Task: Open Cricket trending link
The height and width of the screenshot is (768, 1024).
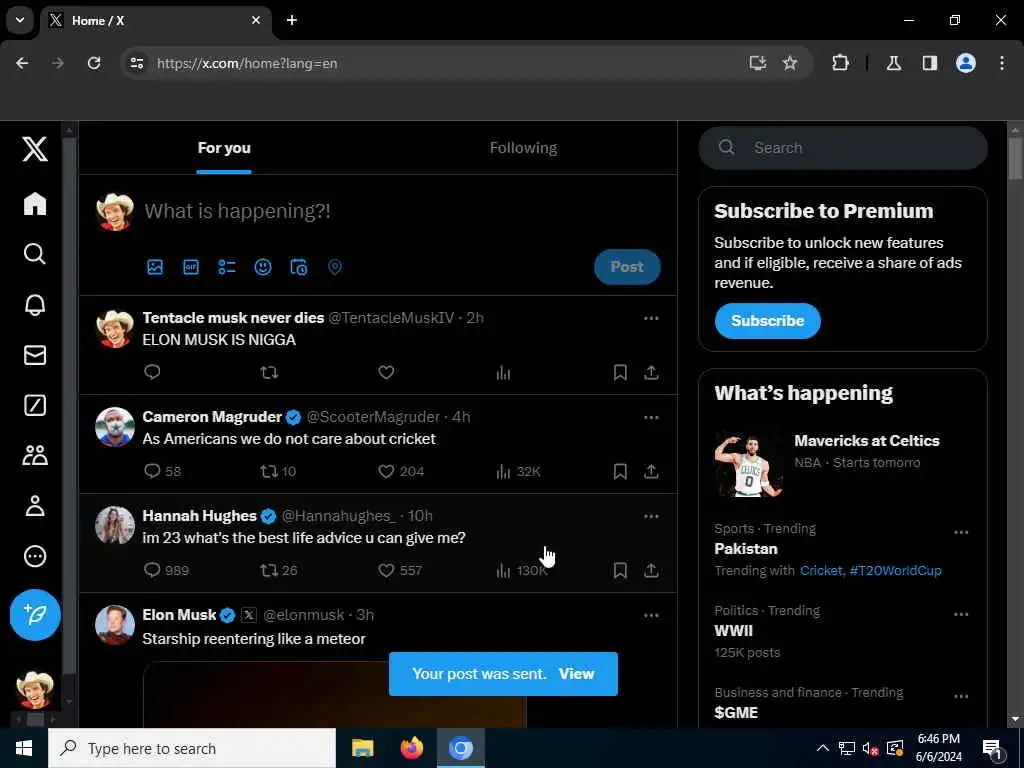Action: point(822,571)
